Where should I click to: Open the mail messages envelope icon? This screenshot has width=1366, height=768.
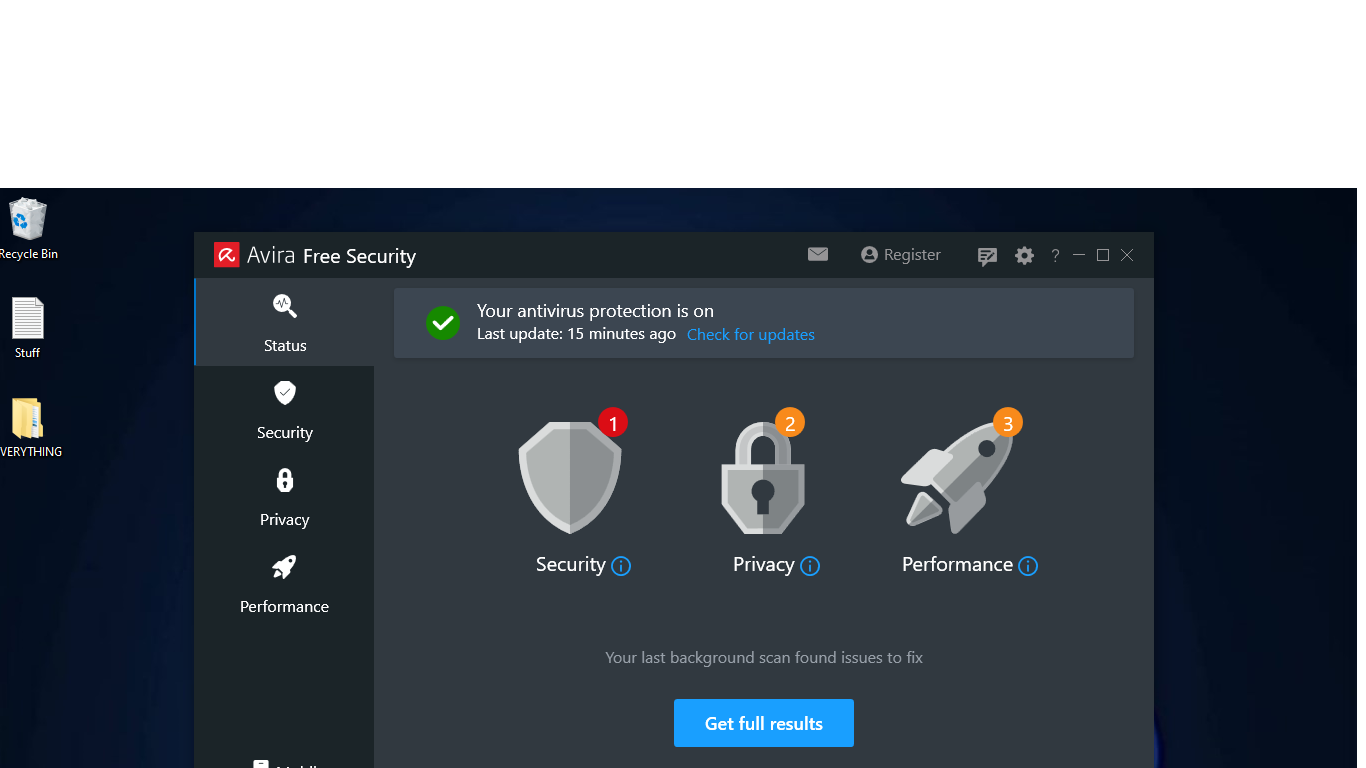[x=818, y=254]
